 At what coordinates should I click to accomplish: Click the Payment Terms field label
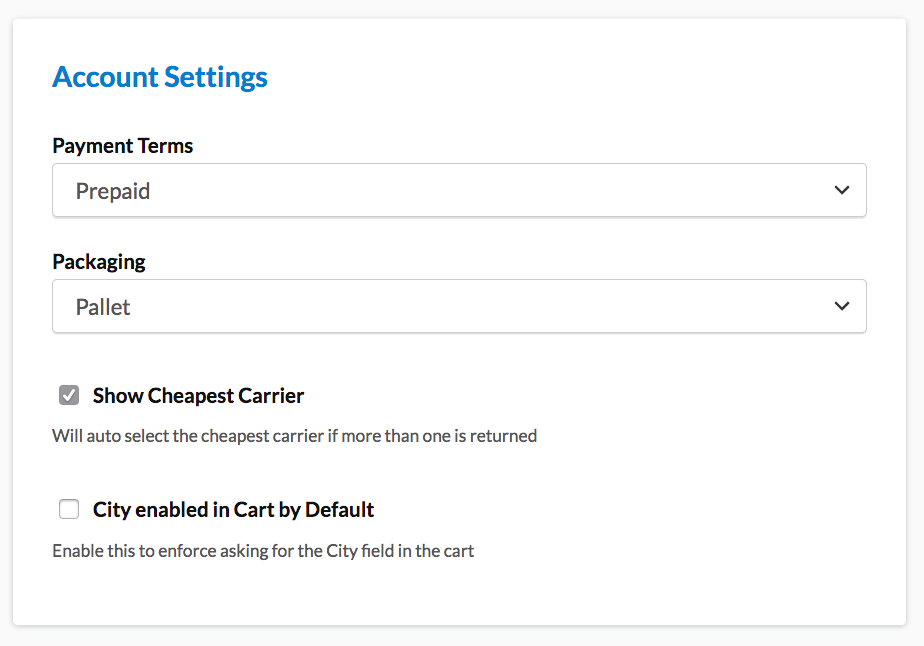click(x=122, y=146)
